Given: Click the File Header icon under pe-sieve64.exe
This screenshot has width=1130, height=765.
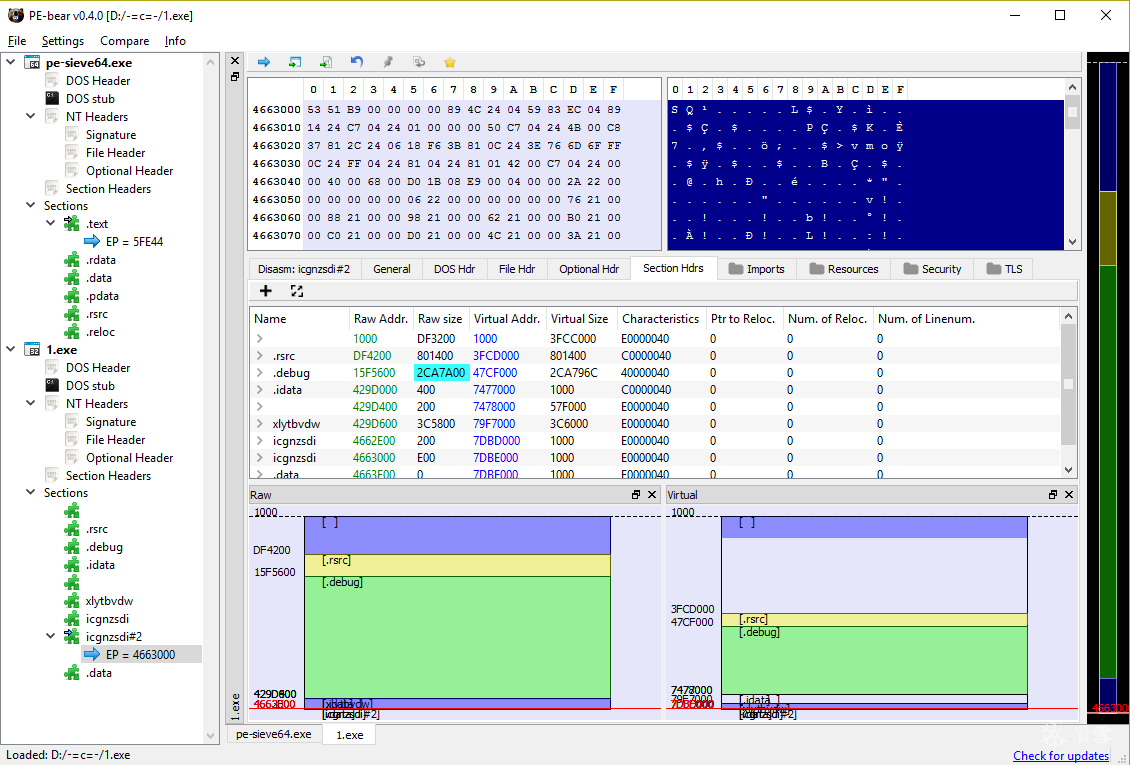Looking at the screenshot, I should (x=72, y=153).
